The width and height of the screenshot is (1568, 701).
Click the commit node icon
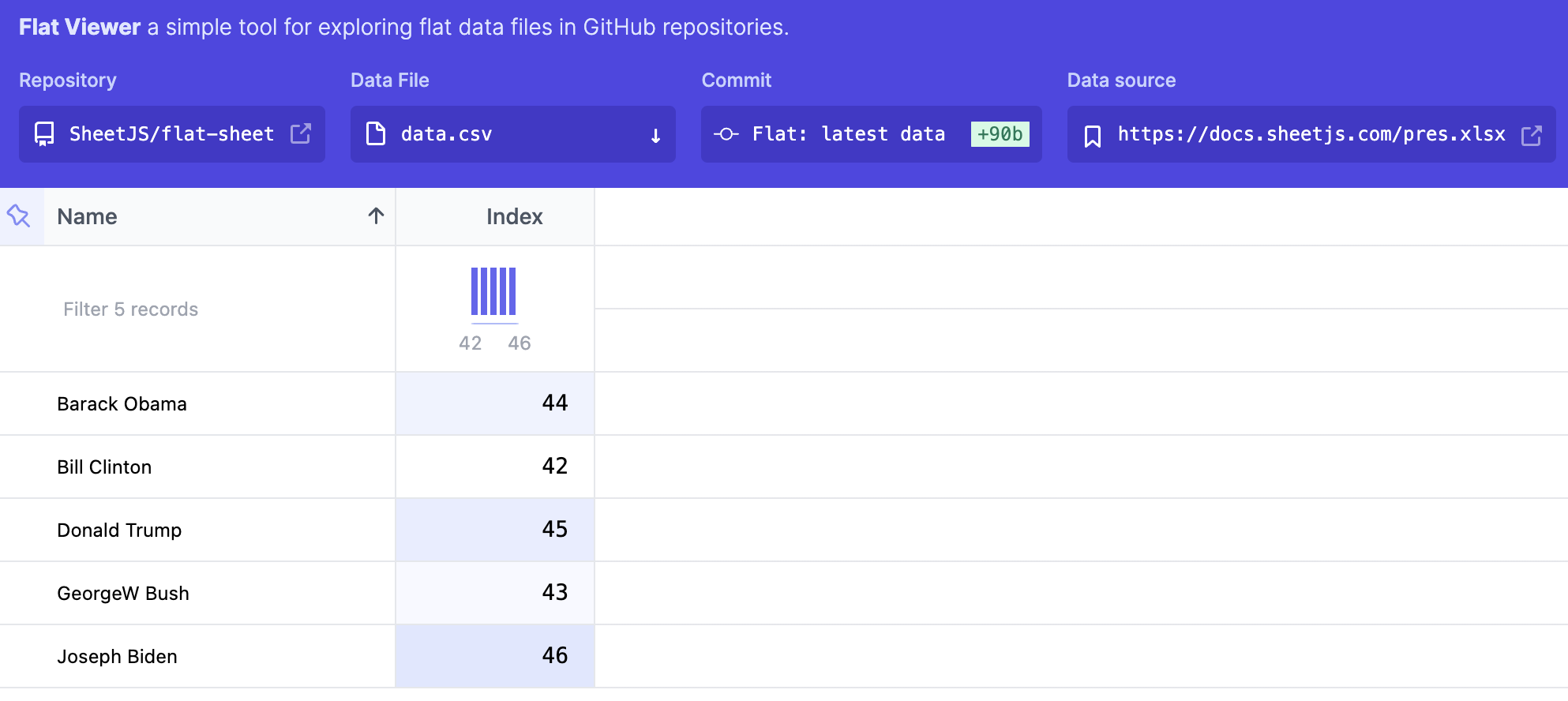726,134
